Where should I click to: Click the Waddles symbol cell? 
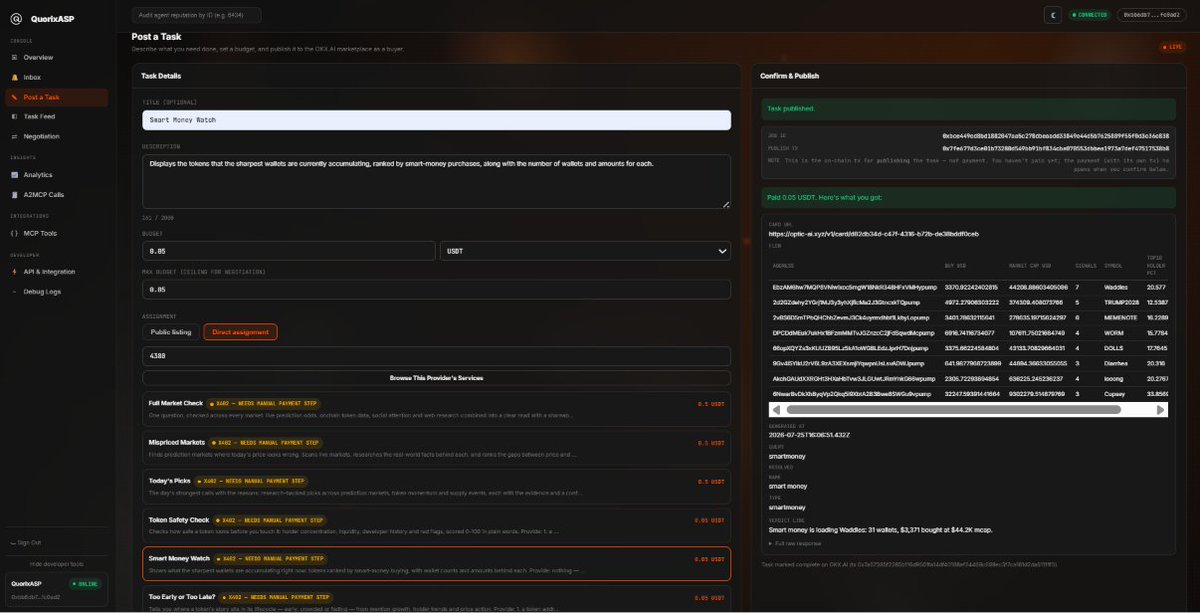1116,287
